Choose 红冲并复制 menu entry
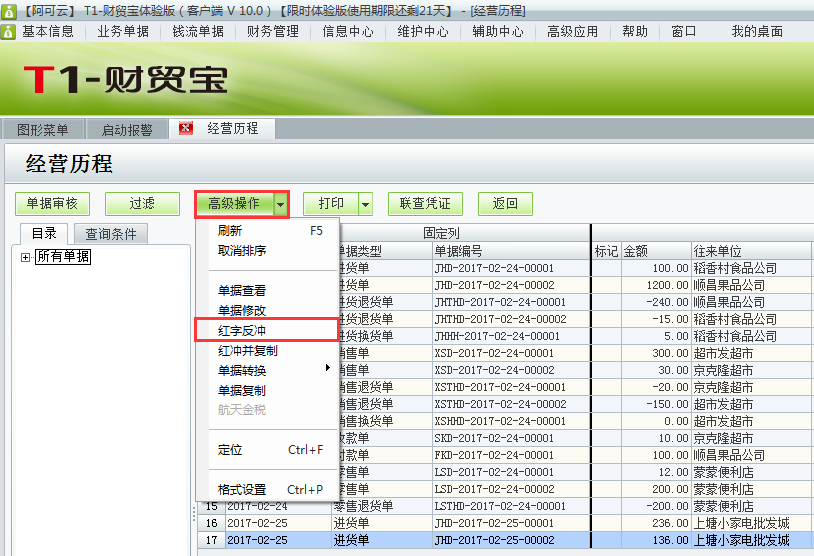The height and width of the screenshot is (556, 814). point(268,350)
